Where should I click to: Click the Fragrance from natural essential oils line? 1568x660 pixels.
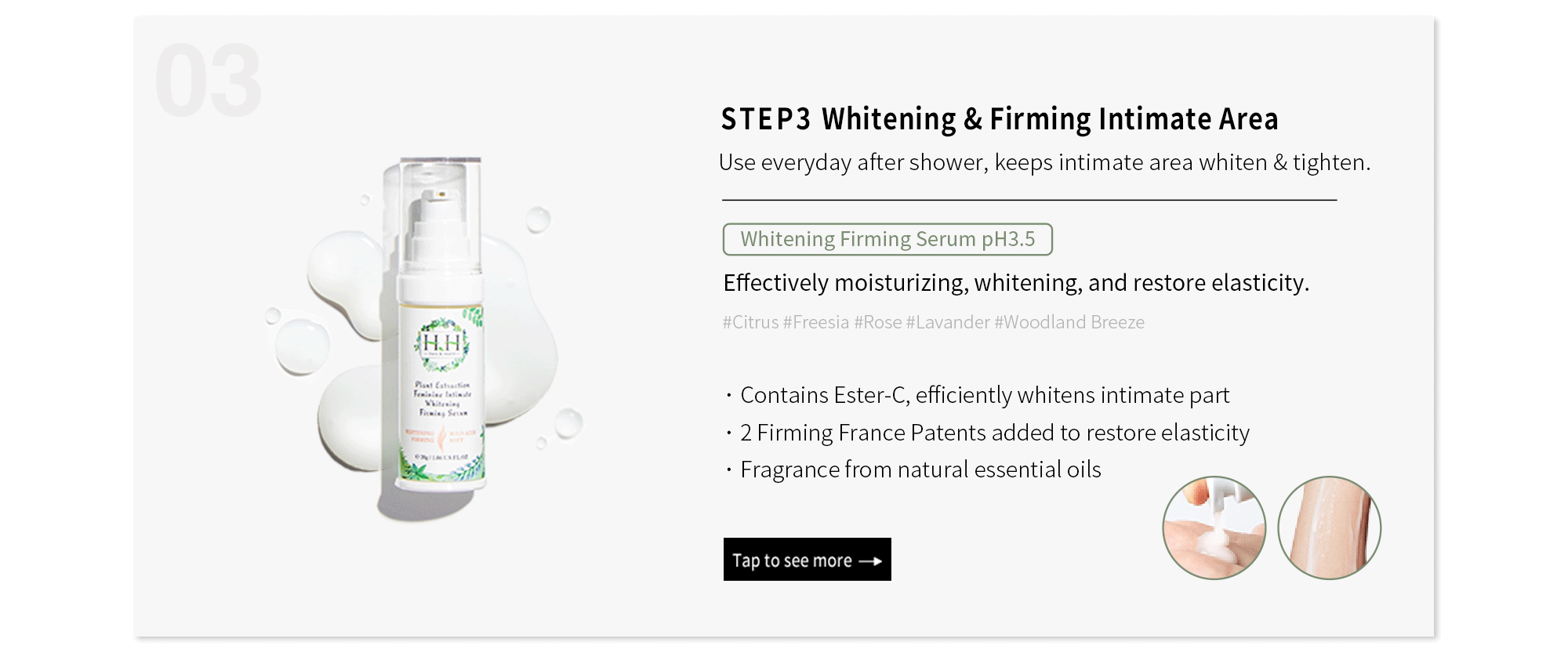point(920,470)
